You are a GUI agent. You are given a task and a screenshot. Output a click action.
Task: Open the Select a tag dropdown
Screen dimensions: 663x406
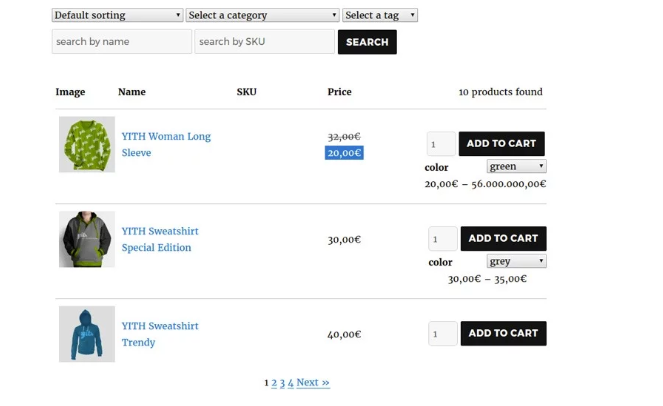point(380,15)
